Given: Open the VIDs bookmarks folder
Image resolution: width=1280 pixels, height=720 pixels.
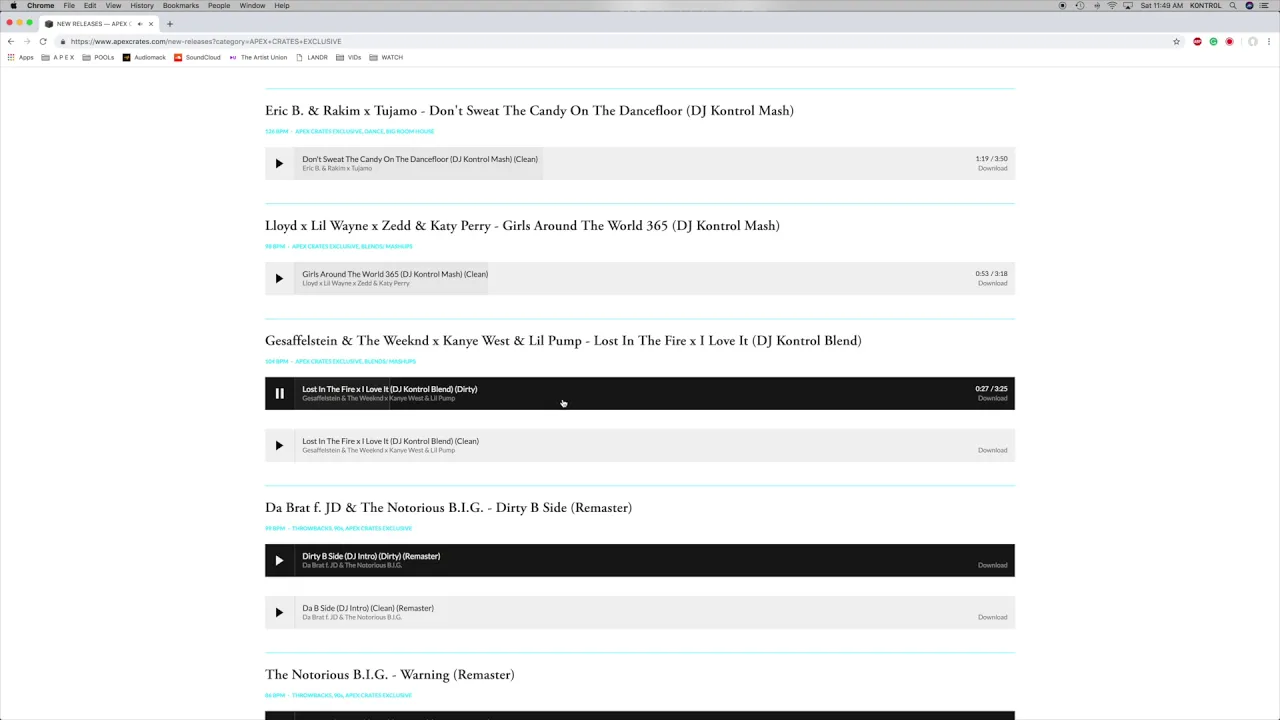Looking at the screenshot, I should [348, 57].
